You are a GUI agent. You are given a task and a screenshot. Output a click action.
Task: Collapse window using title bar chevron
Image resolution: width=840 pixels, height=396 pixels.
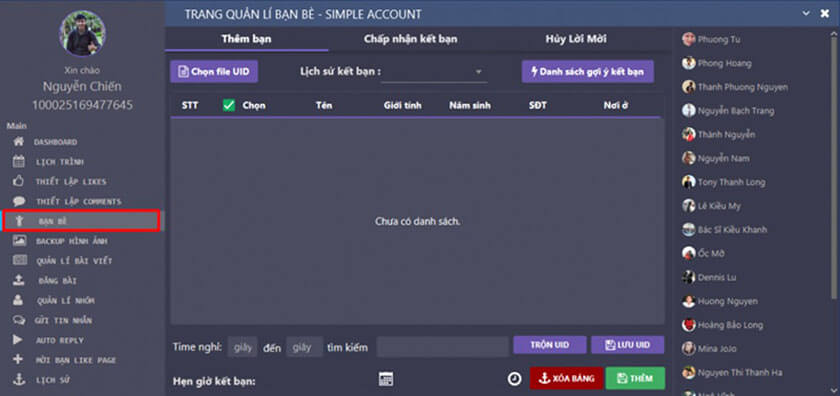point(806,13)
